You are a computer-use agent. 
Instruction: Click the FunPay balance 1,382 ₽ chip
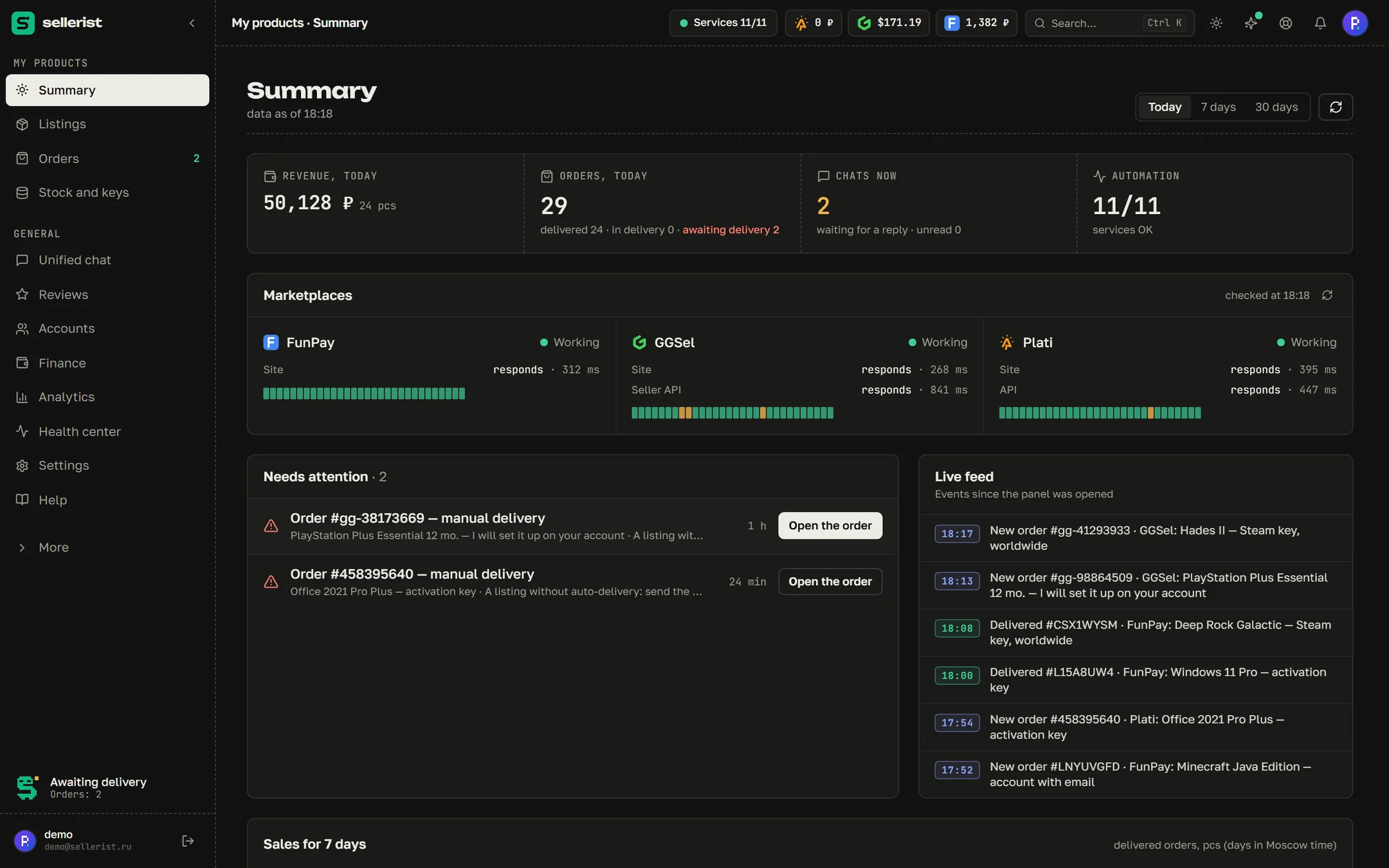(976, 23)
